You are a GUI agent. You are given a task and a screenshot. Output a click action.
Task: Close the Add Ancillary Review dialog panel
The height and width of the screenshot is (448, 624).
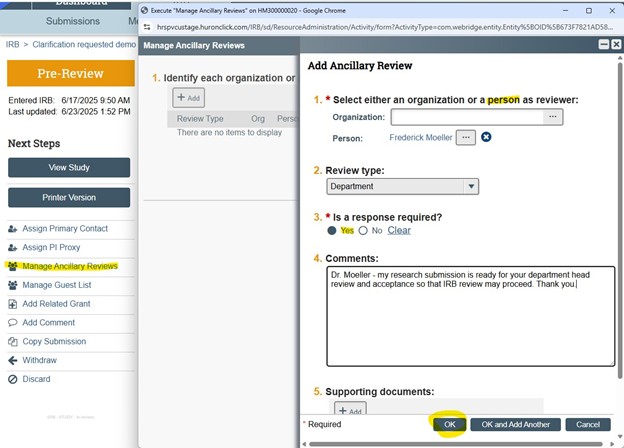coord(616,45)
